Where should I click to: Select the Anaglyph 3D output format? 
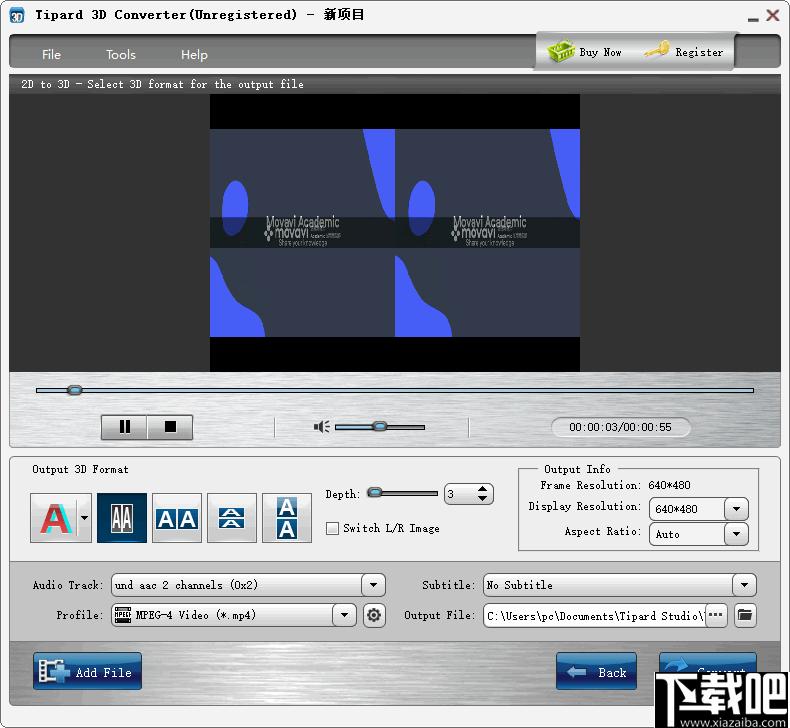54,518
